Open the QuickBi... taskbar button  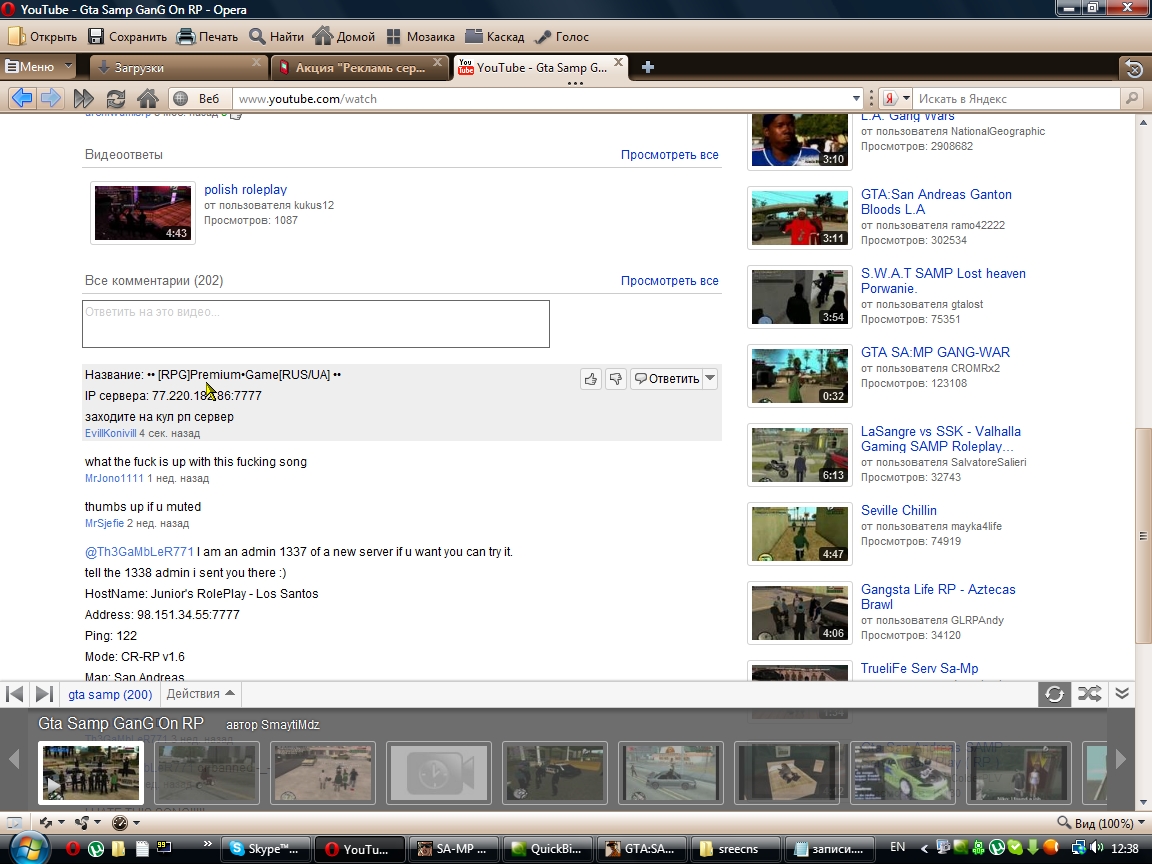tap(547, 849)
